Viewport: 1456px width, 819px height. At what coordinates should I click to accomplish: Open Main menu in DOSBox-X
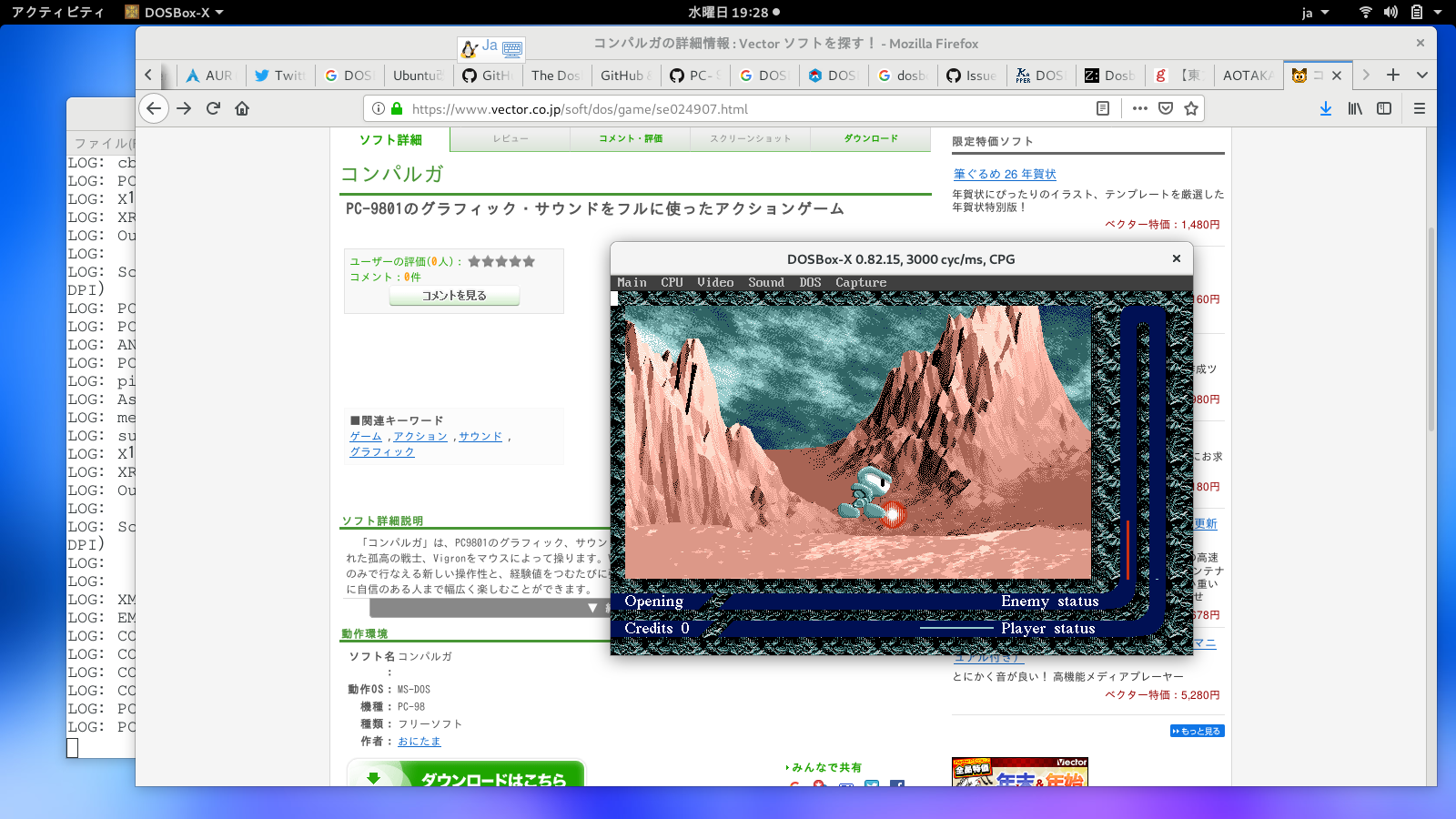(632, 283)
